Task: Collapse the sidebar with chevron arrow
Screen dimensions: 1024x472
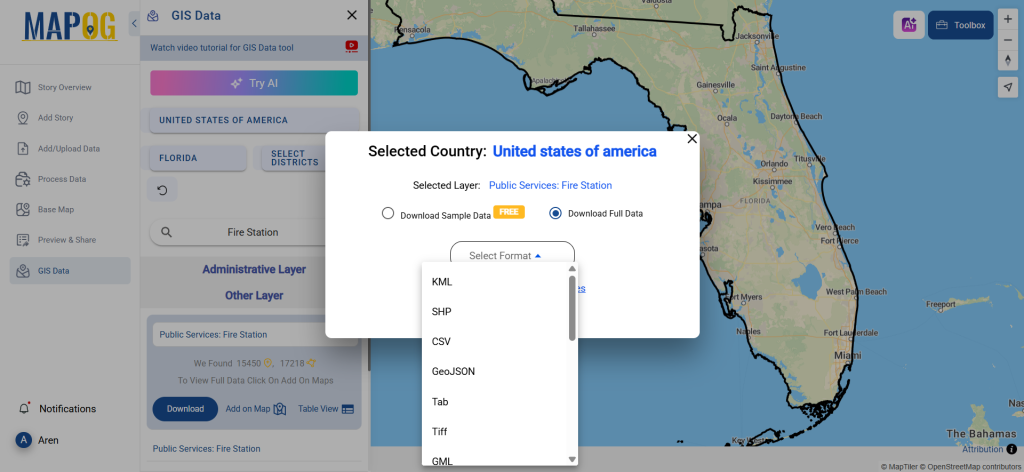Action: pos(134,24)
